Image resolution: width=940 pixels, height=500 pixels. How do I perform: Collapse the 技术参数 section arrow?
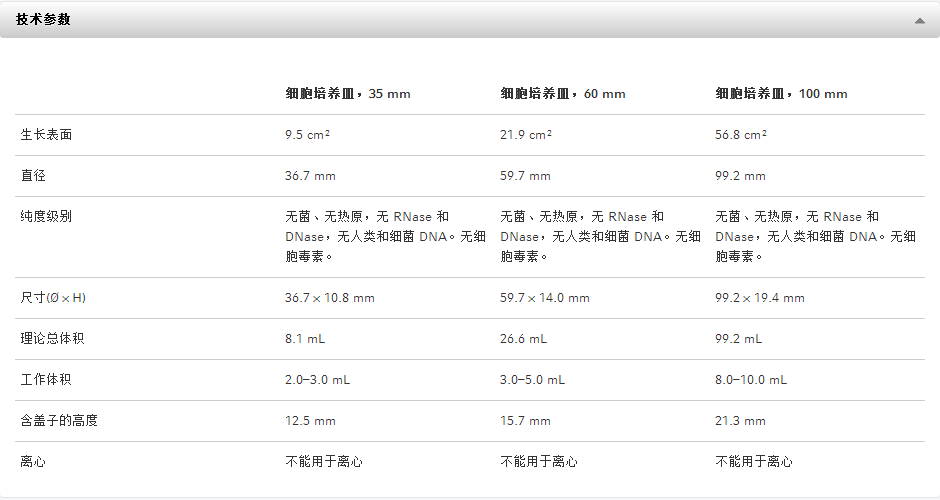click(920, 21)
